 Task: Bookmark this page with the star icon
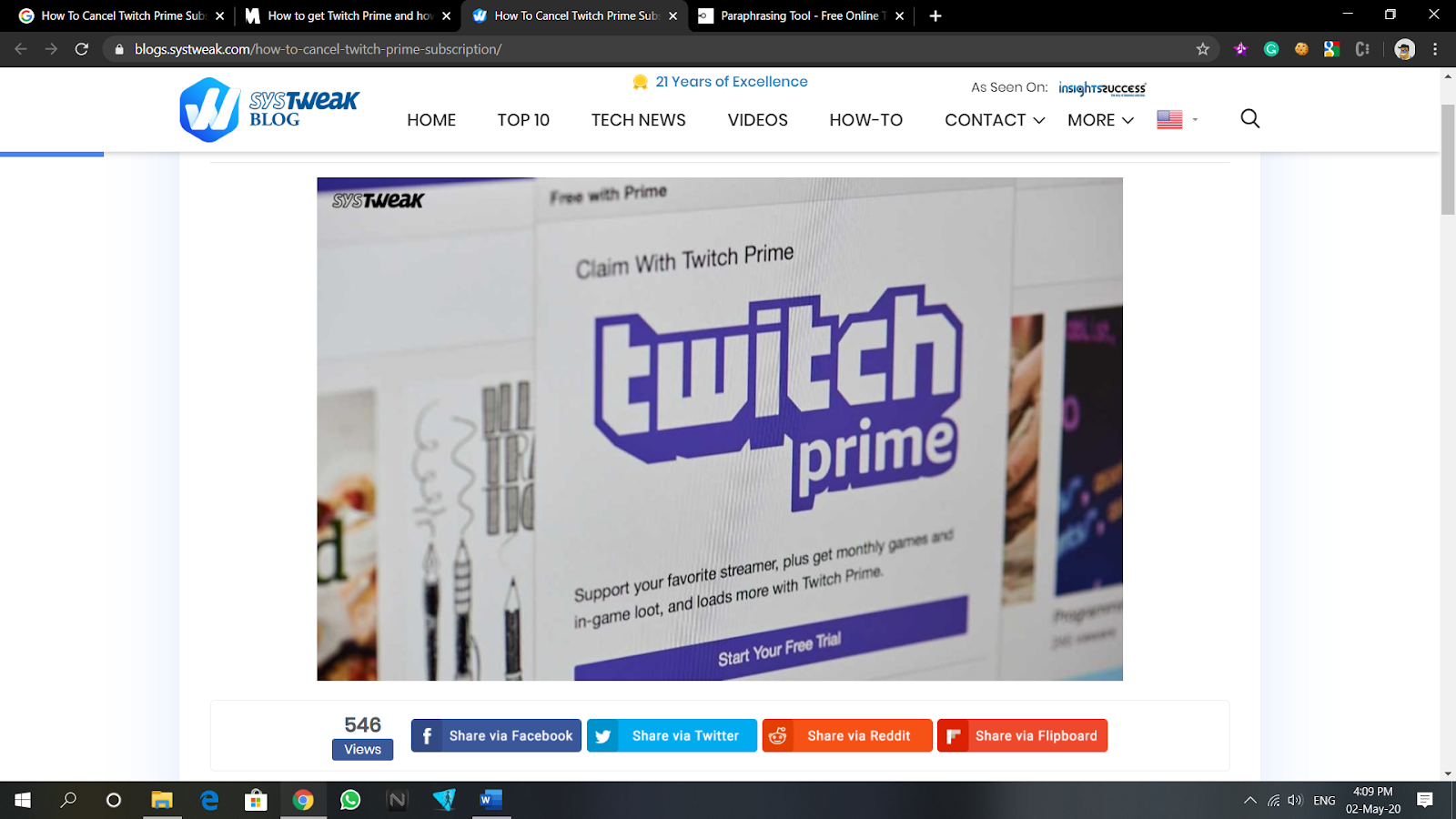coord(1203,49)
